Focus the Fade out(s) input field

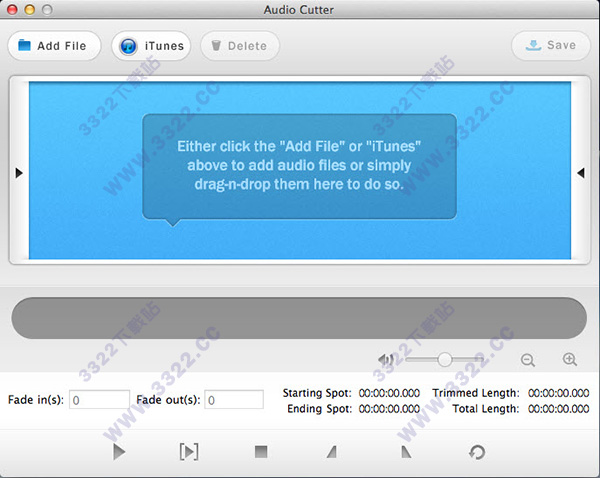pos(234,400)
